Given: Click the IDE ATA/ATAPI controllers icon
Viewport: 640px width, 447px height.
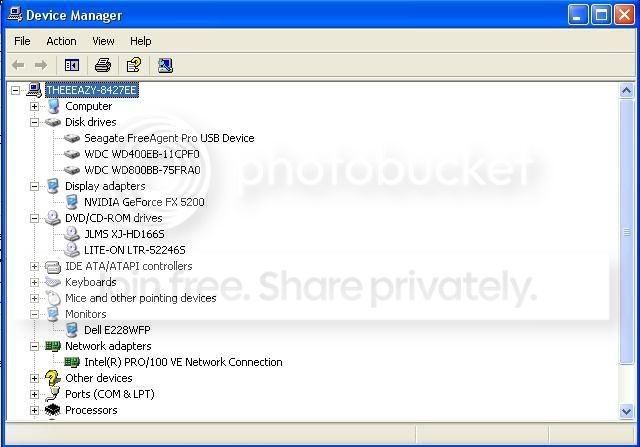Looking at the screenshot, I should pos(53,267).
